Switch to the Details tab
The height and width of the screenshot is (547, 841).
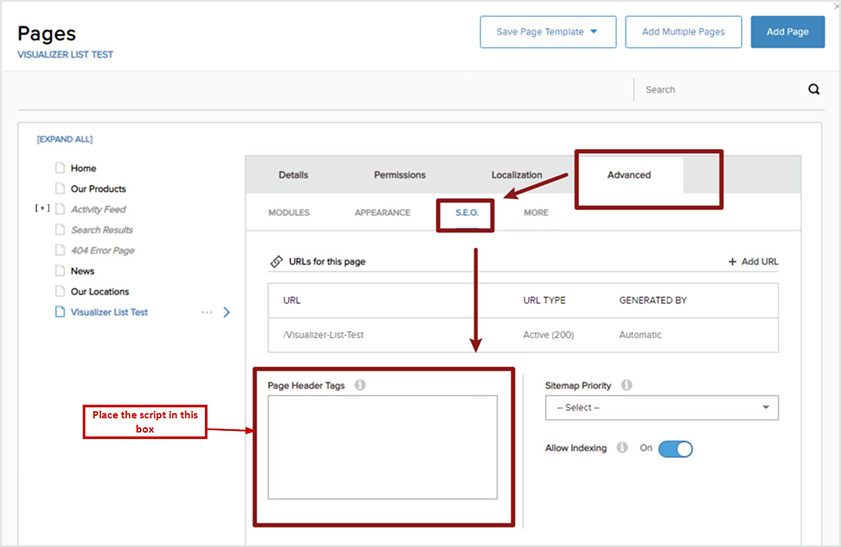coord(293,175)
